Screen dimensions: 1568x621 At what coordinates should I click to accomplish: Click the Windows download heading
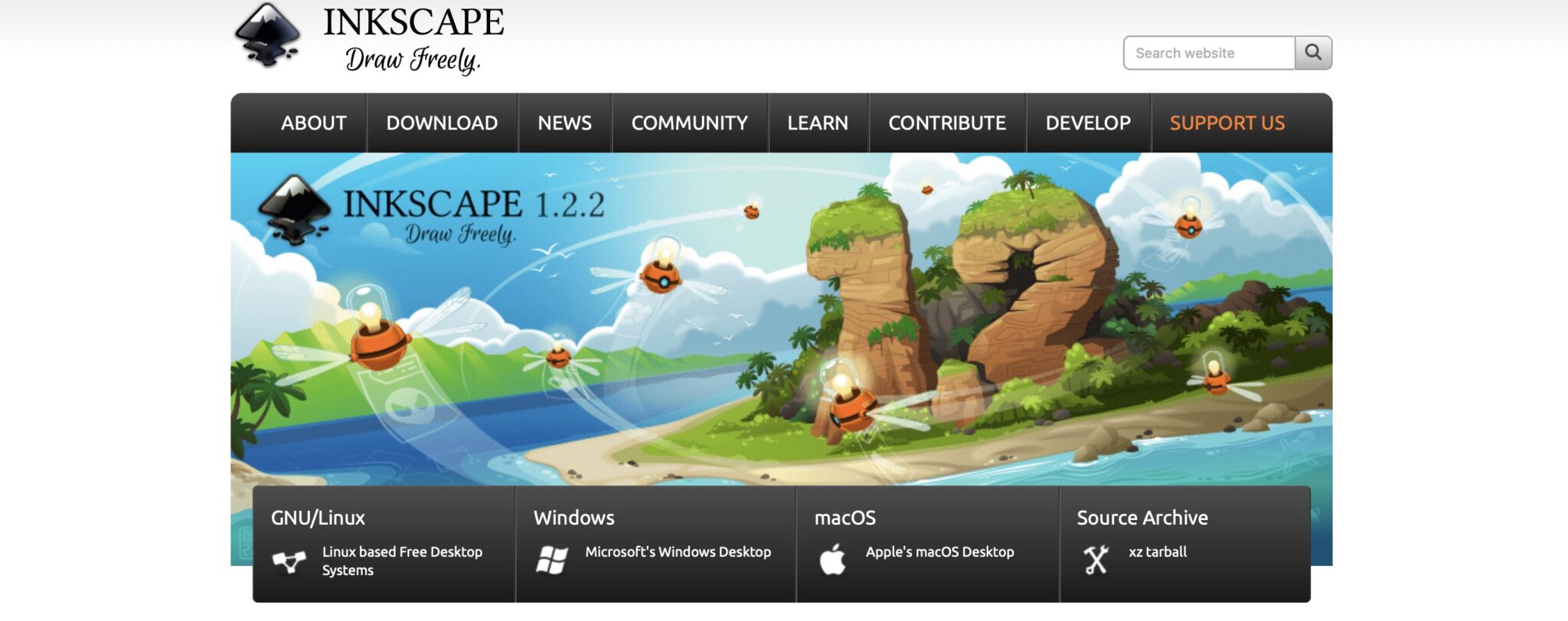(x=574, y=518)
